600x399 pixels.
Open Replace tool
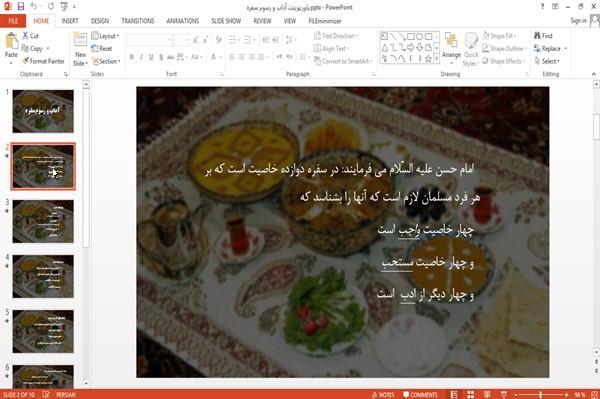coord(548,49)
